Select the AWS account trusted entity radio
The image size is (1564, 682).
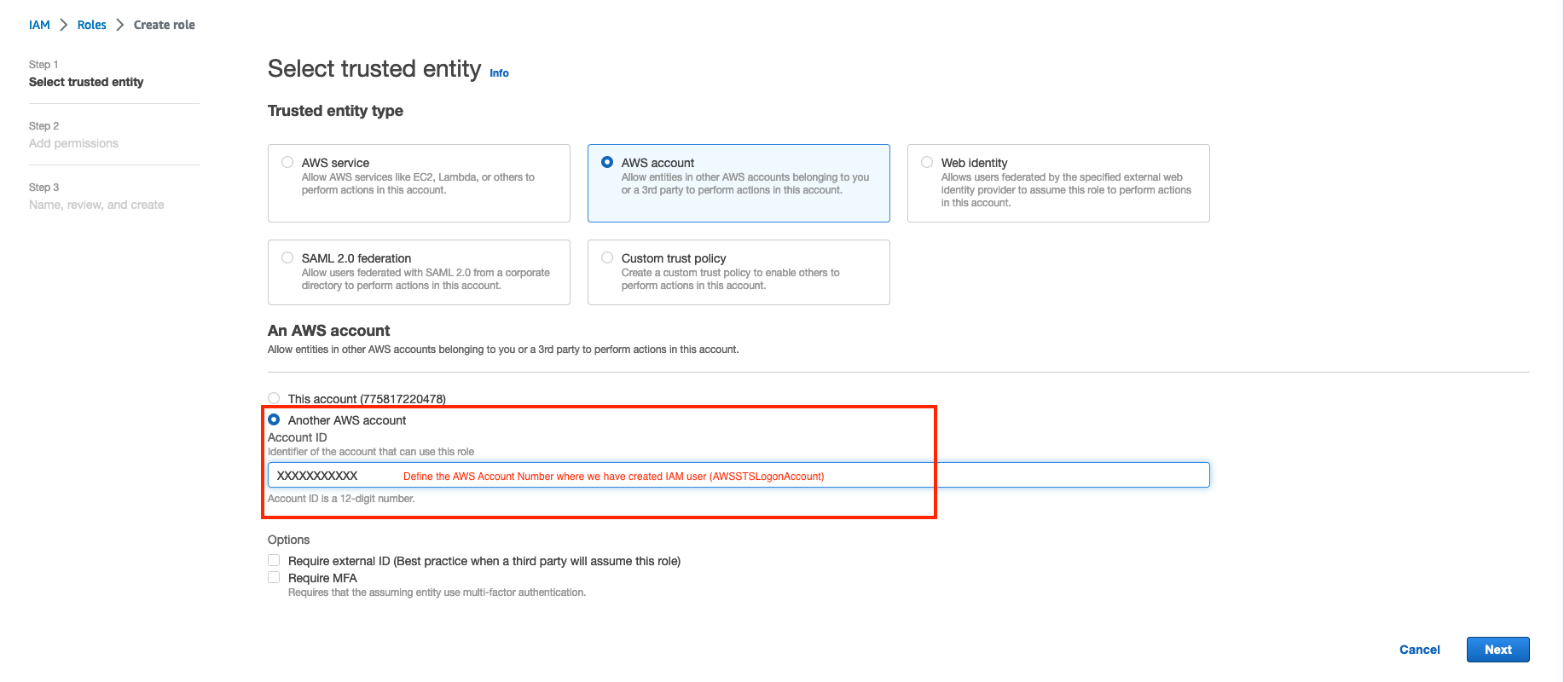[x=609, y=162]
